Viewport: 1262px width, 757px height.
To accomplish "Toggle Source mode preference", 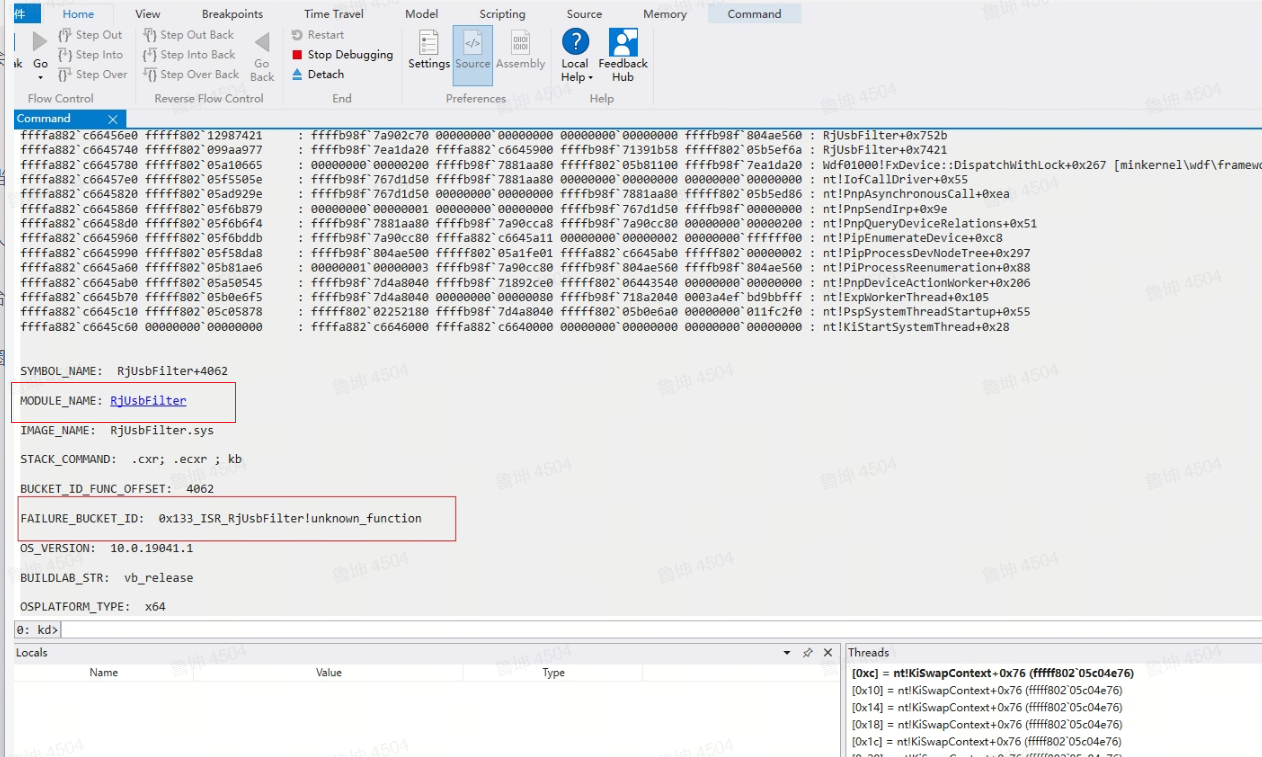I will click(x=473, y=49).
